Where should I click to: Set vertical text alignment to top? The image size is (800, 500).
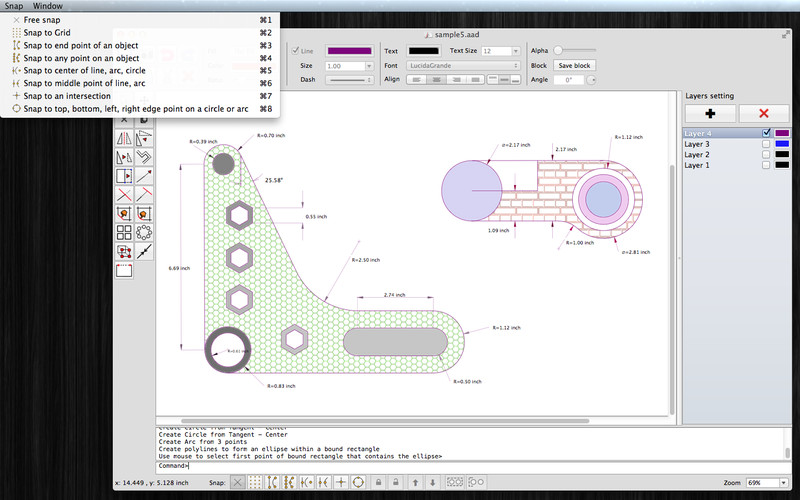click(x=492, y=80)
